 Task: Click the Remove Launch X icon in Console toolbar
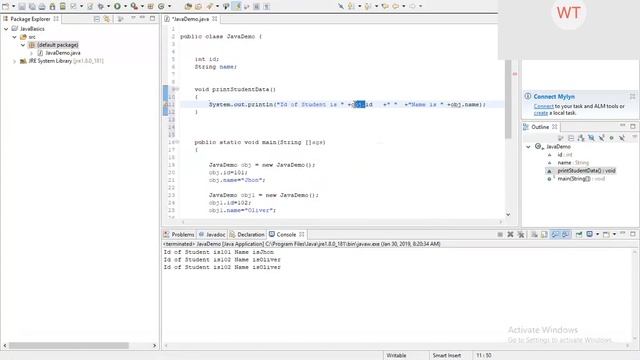510,234
